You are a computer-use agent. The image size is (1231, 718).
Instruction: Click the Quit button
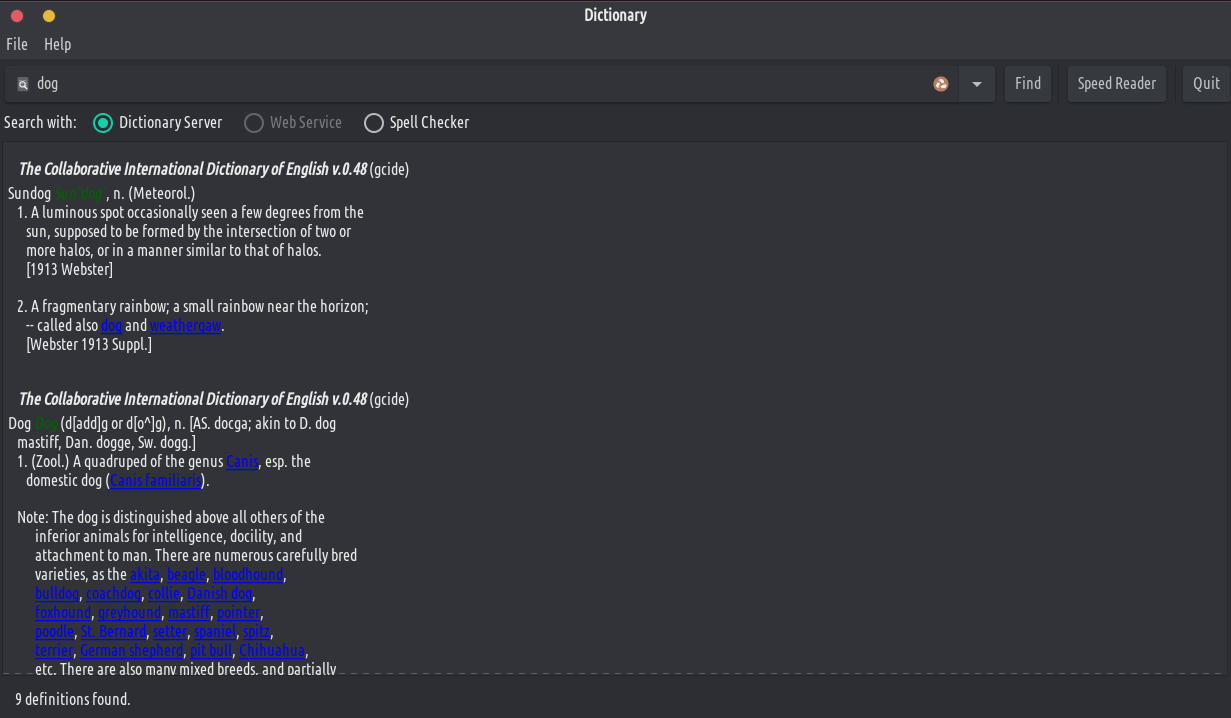click(1206, 84)
